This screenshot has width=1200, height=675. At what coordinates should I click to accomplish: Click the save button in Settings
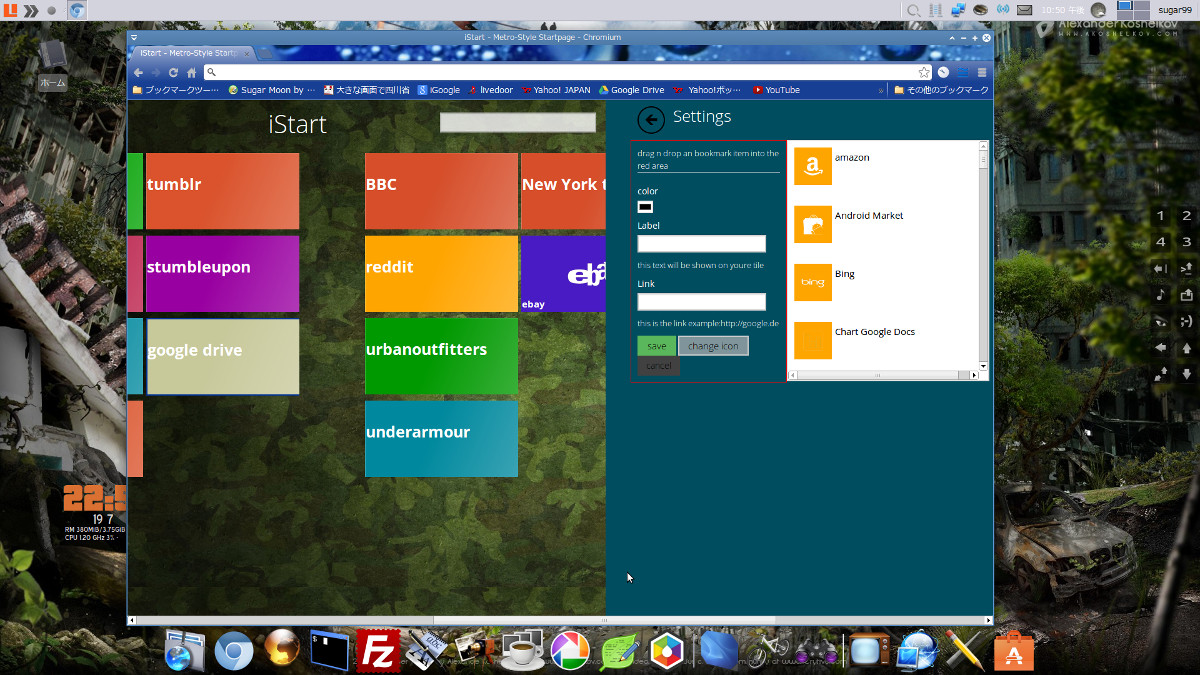(x=657, y=346)
